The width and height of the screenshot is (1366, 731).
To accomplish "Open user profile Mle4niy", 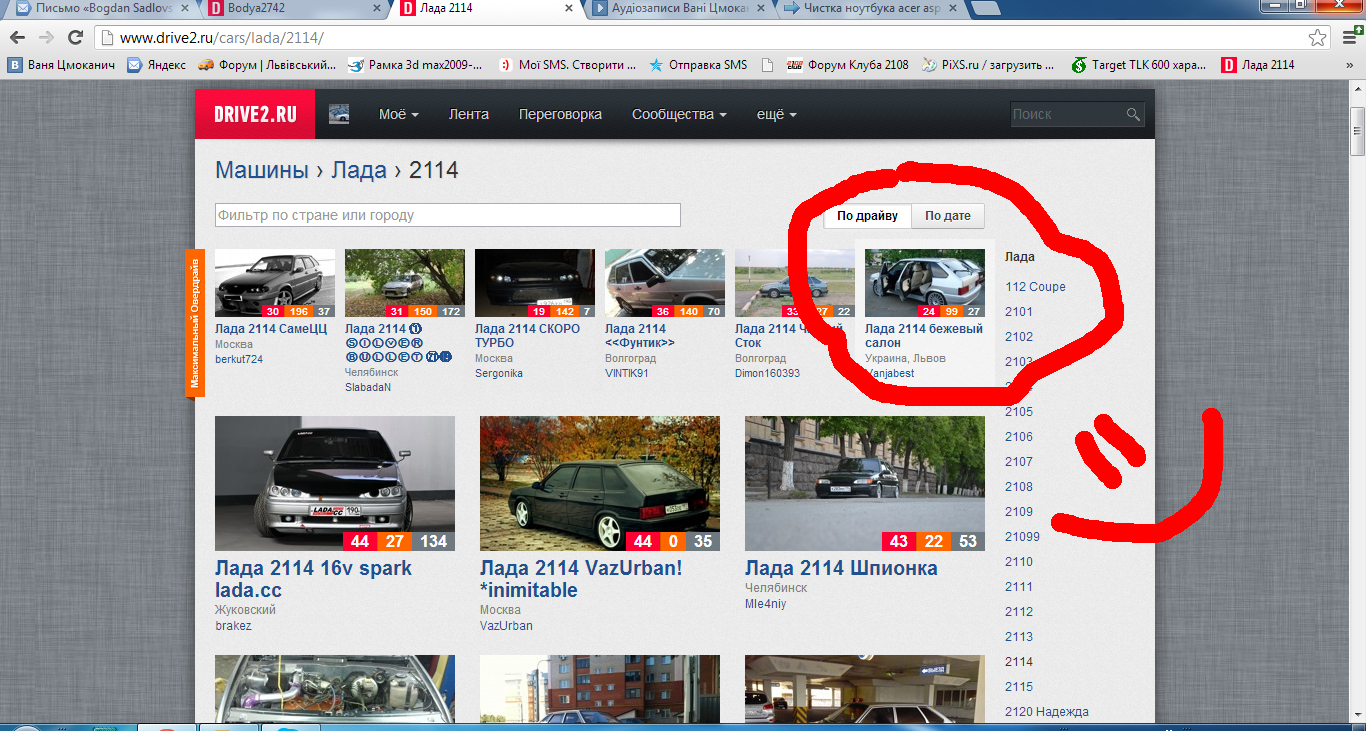I will click(766, 604).
